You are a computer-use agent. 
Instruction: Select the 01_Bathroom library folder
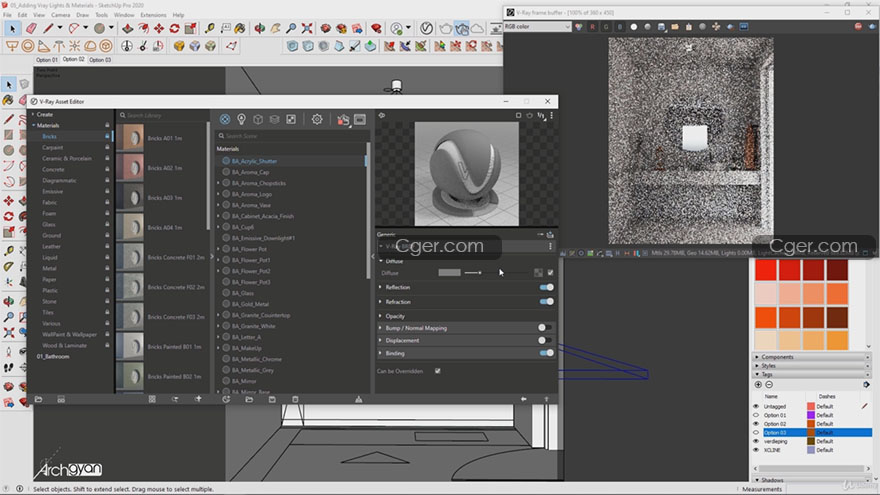pyautogui.click(x=53, y=356)
